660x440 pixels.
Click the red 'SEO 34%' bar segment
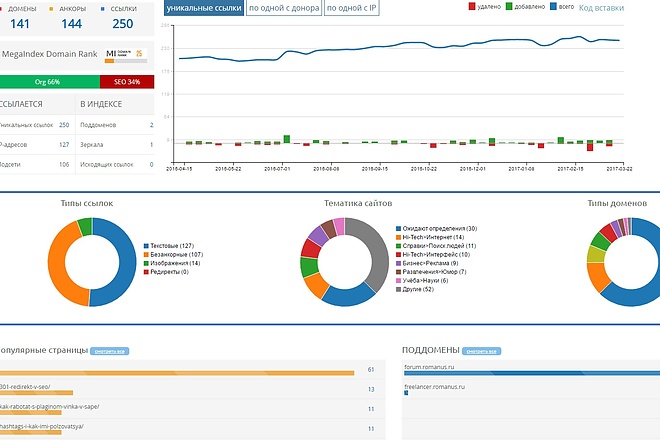[127, 82]
